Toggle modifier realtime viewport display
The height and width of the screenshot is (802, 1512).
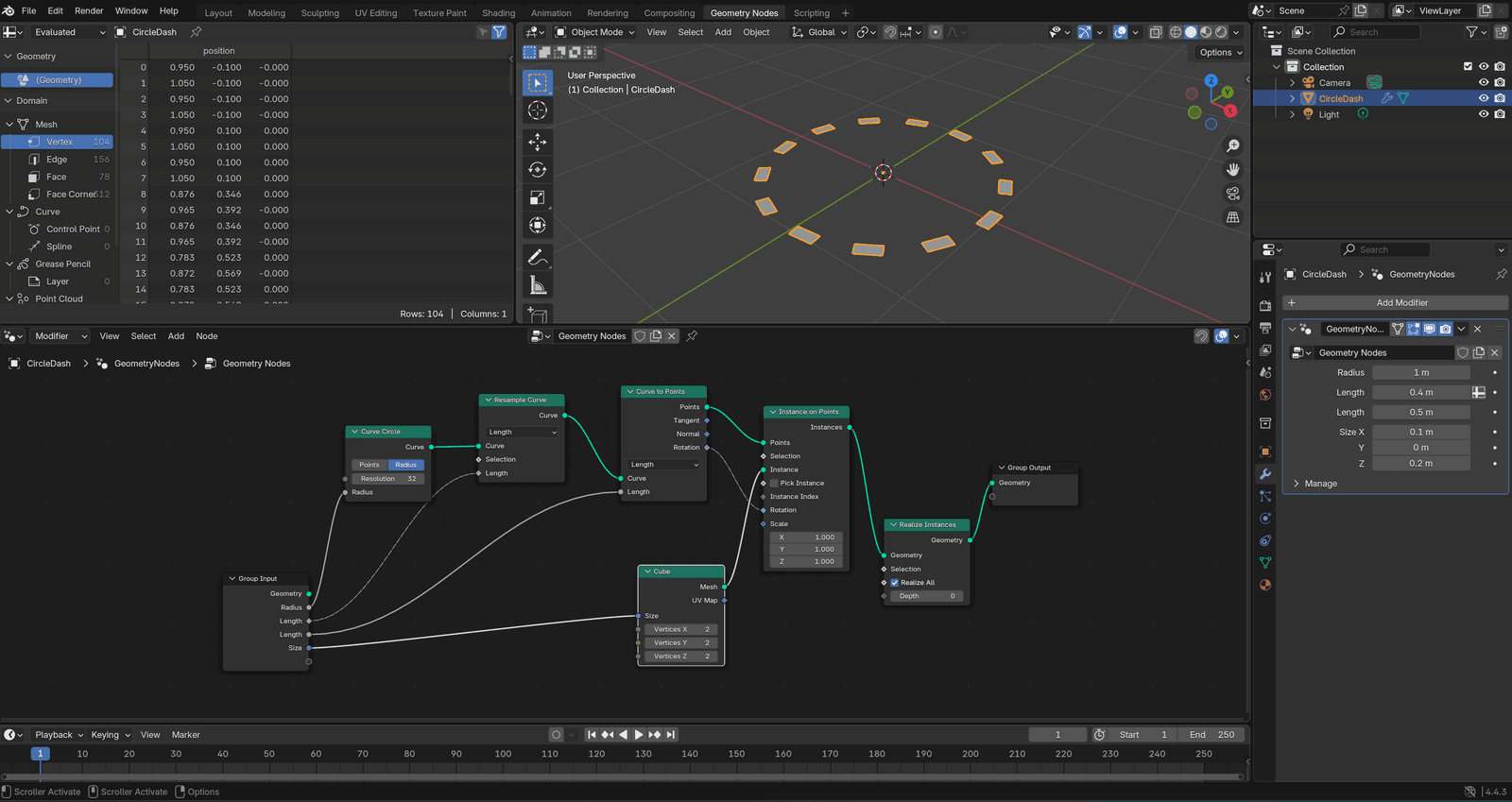click(1430, 329)
